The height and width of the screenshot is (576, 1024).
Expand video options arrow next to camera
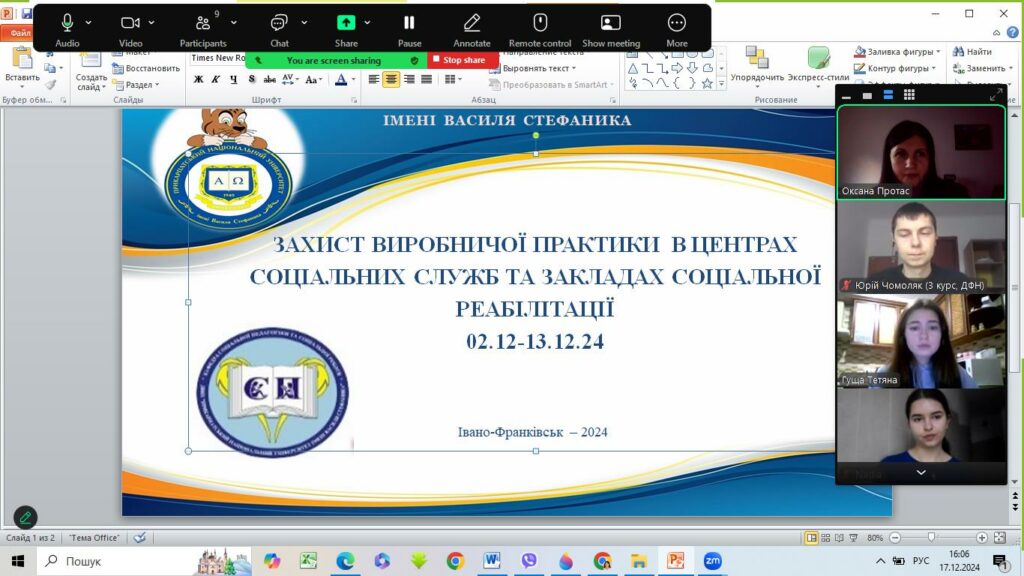tap(152, 22)
